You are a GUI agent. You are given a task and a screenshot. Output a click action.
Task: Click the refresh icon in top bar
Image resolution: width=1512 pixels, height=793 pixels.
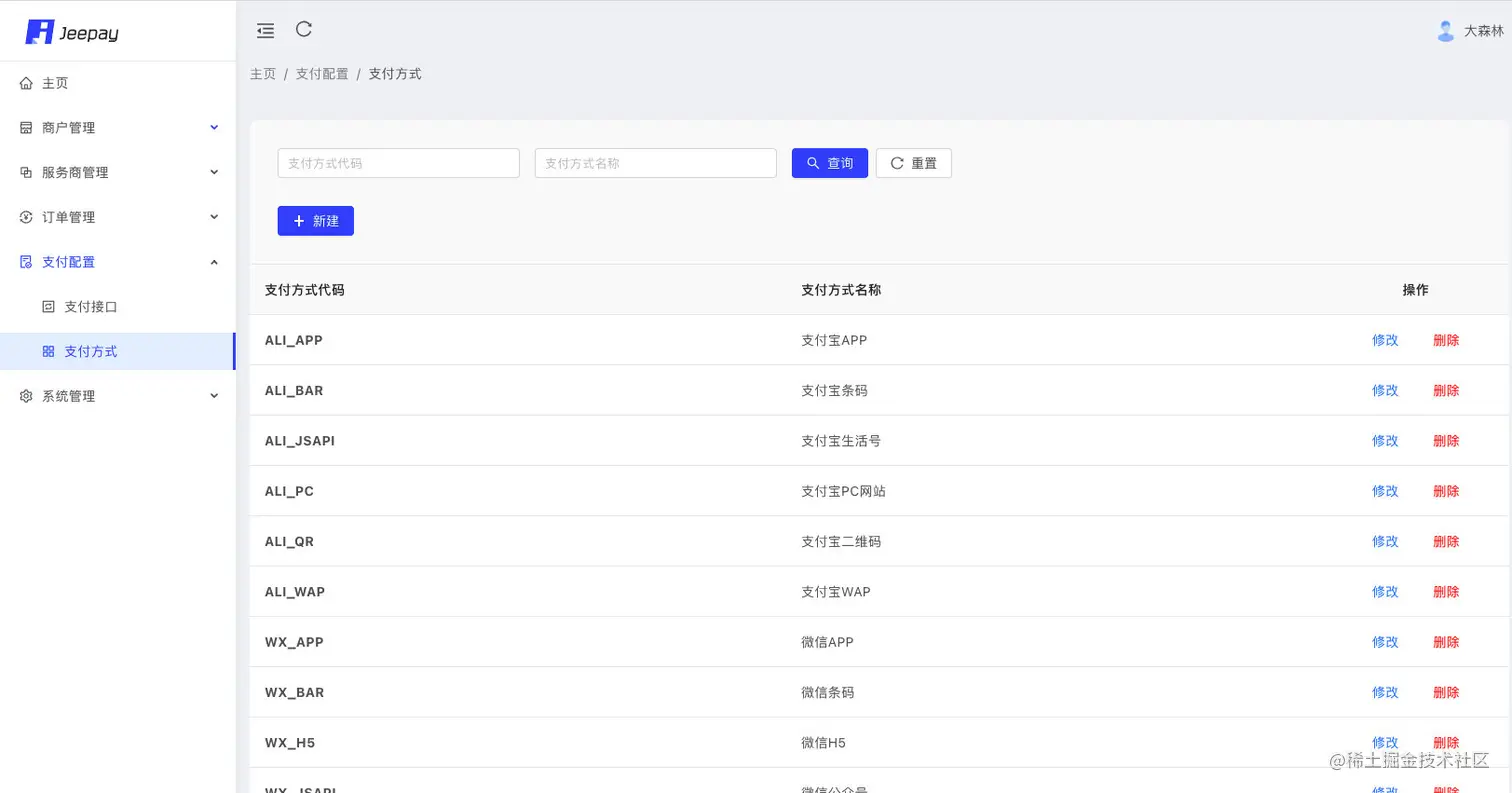point(304,30)
